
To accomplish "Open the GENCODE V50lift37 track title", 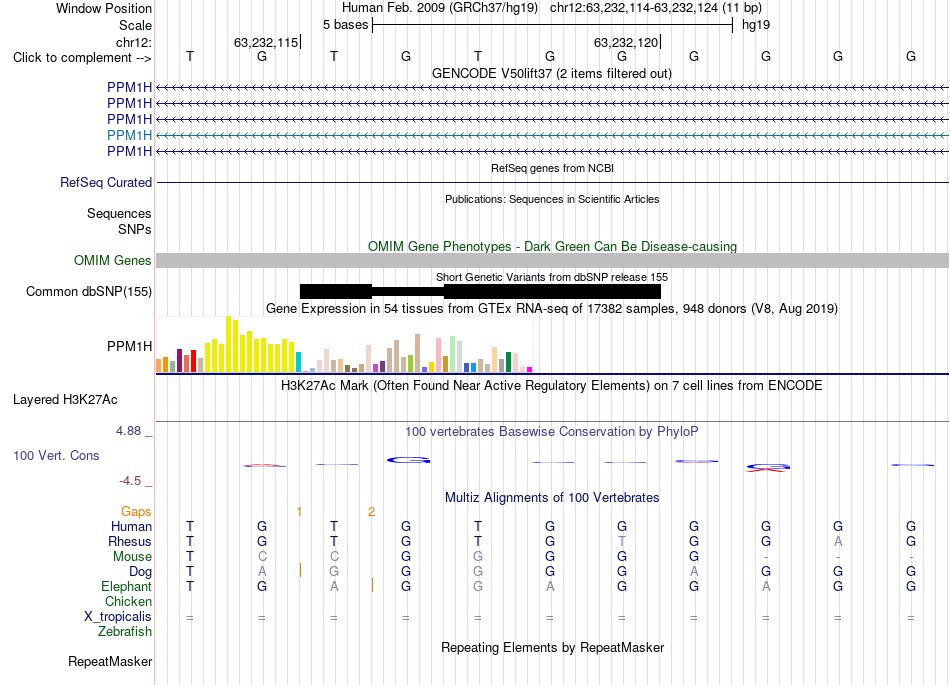I will point(551,73).
